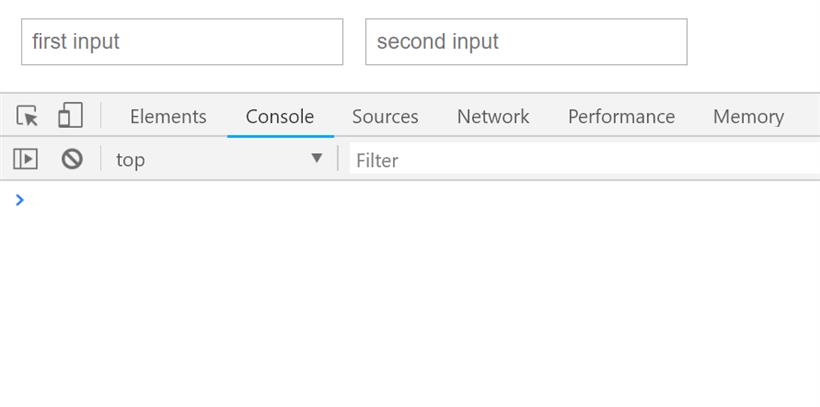This screenshot has height=407, width=820.
Task: Toggle the device toolbar icon
Action: point(71,115)
